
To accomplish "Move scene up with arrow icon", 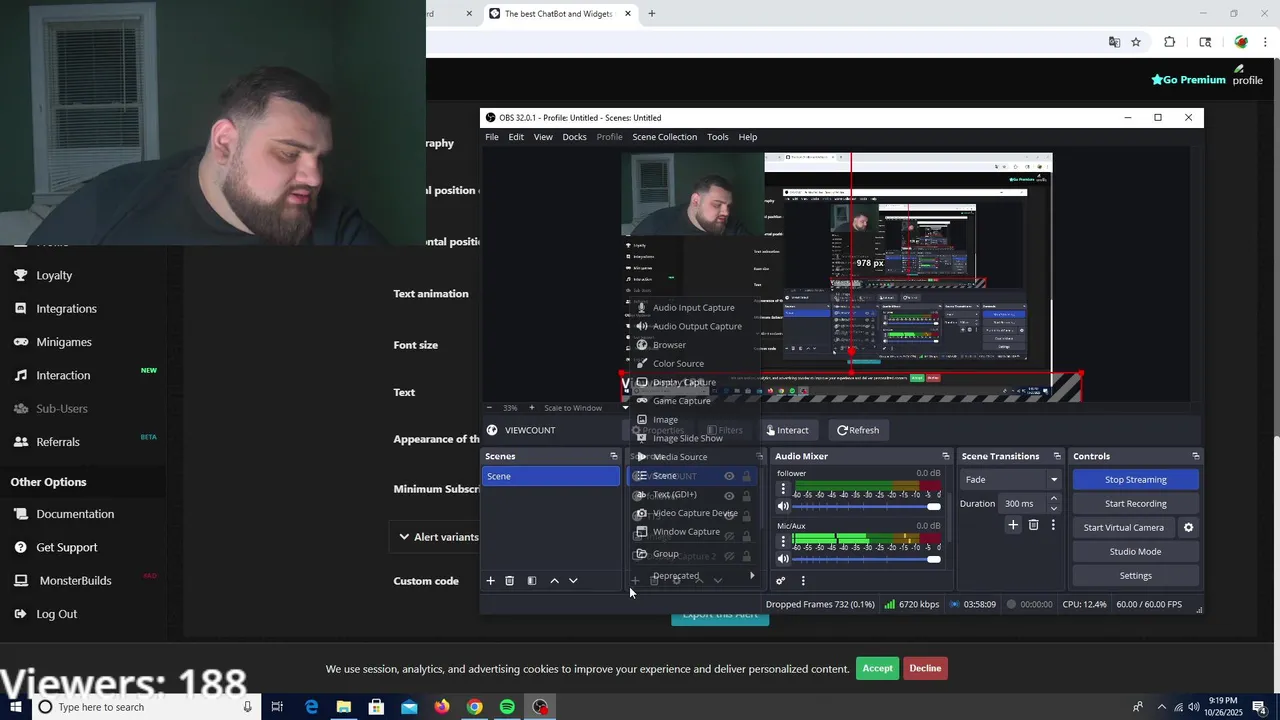I will [554, 581].
